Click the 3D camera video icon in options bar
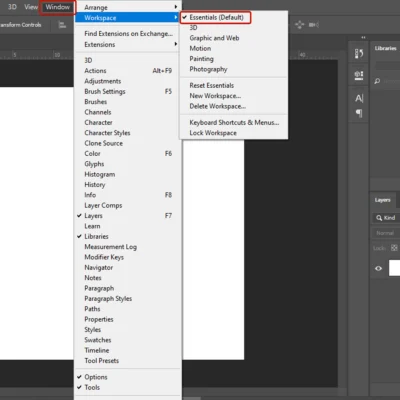This screenshot has width=400, height=400. [x=314, y=25]
